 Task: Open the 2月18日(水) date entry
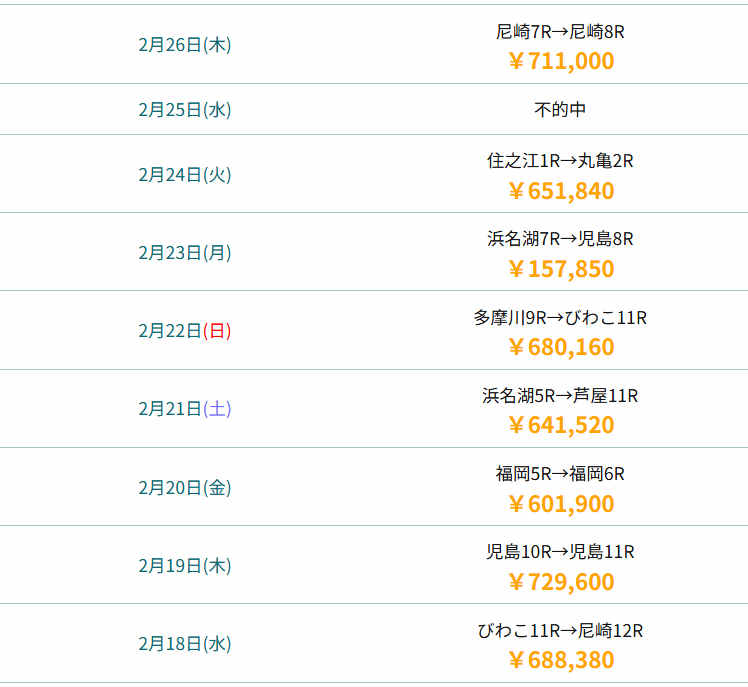[185, 644]
